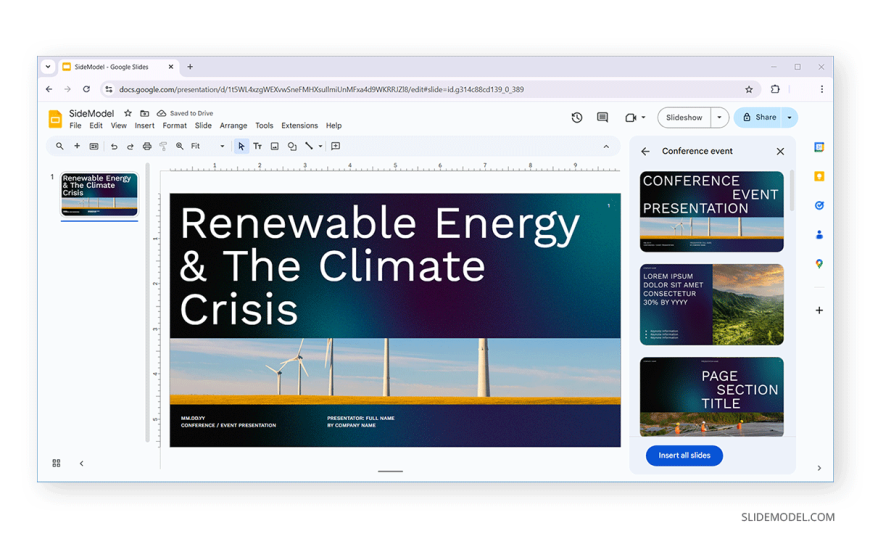The width and height of the screenshot is (870, 539).
Task: Open Chrome three-dot menu
Action: 822,89
